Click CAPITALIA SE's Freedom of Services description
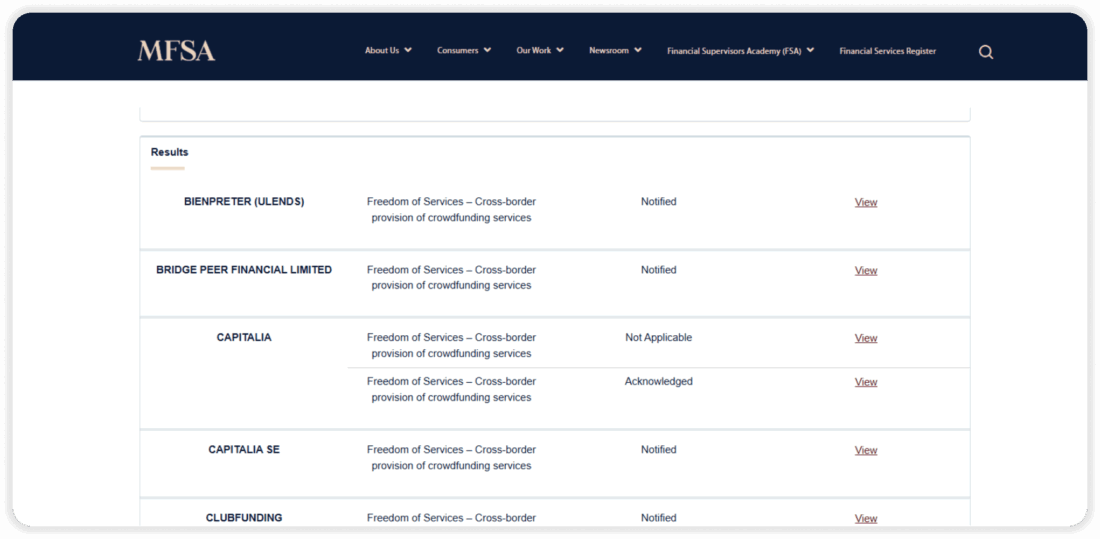Screen dimensions: 1100x539 [451, 457]
